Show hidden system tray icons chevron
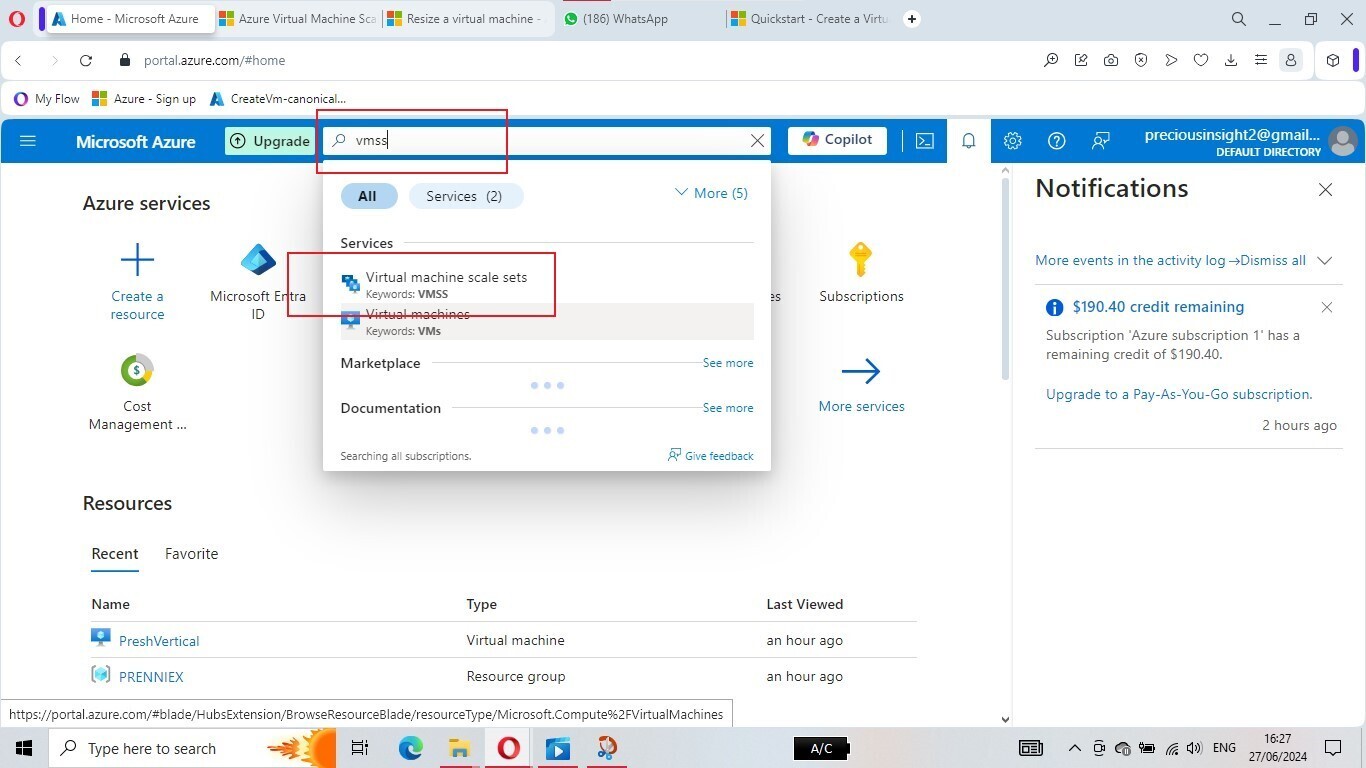The image size is (1366, 768). (1075, 748)
